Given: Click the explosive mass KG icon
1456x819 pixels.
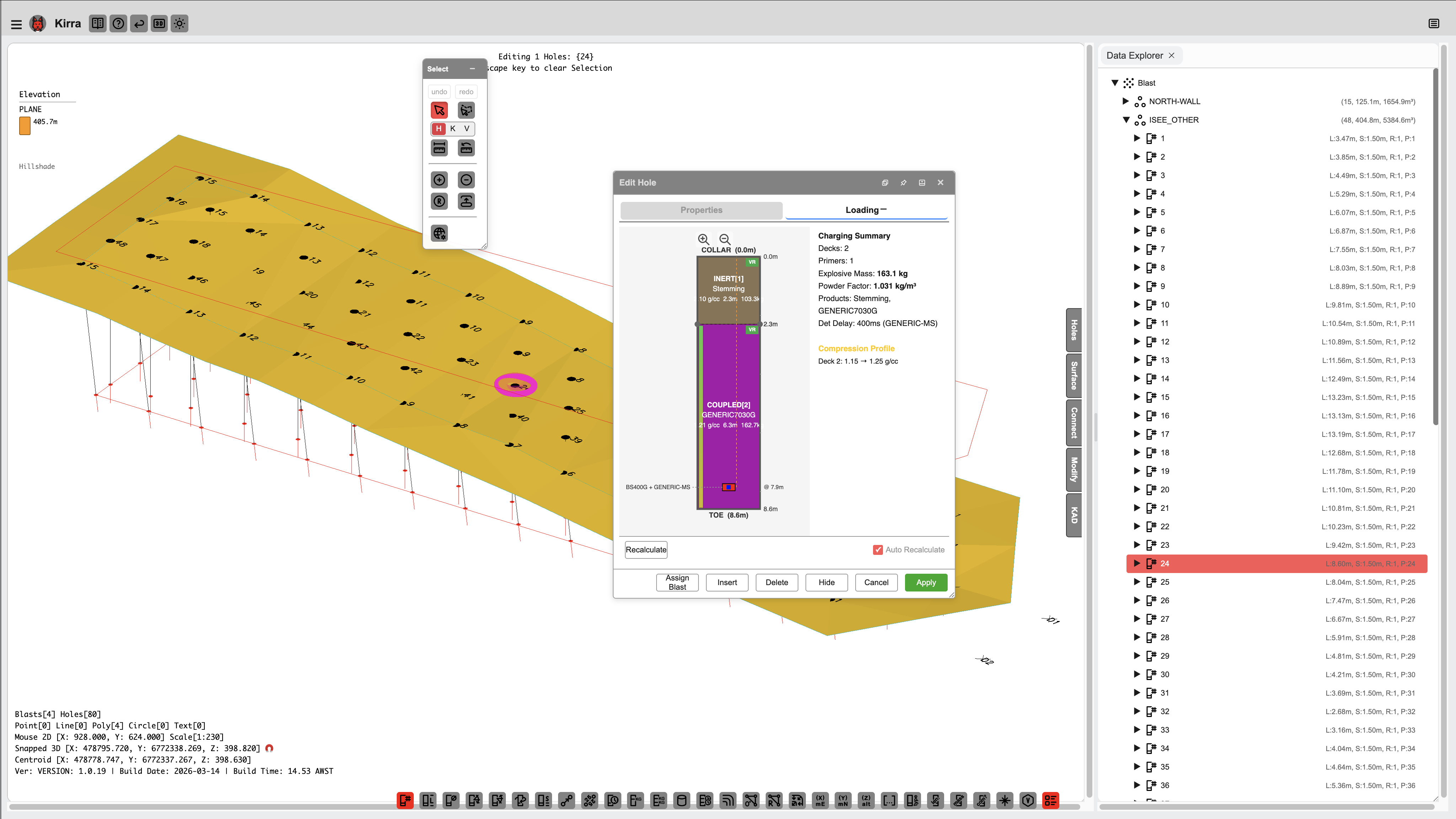Looking at the screenshot, I should point(636,801).
